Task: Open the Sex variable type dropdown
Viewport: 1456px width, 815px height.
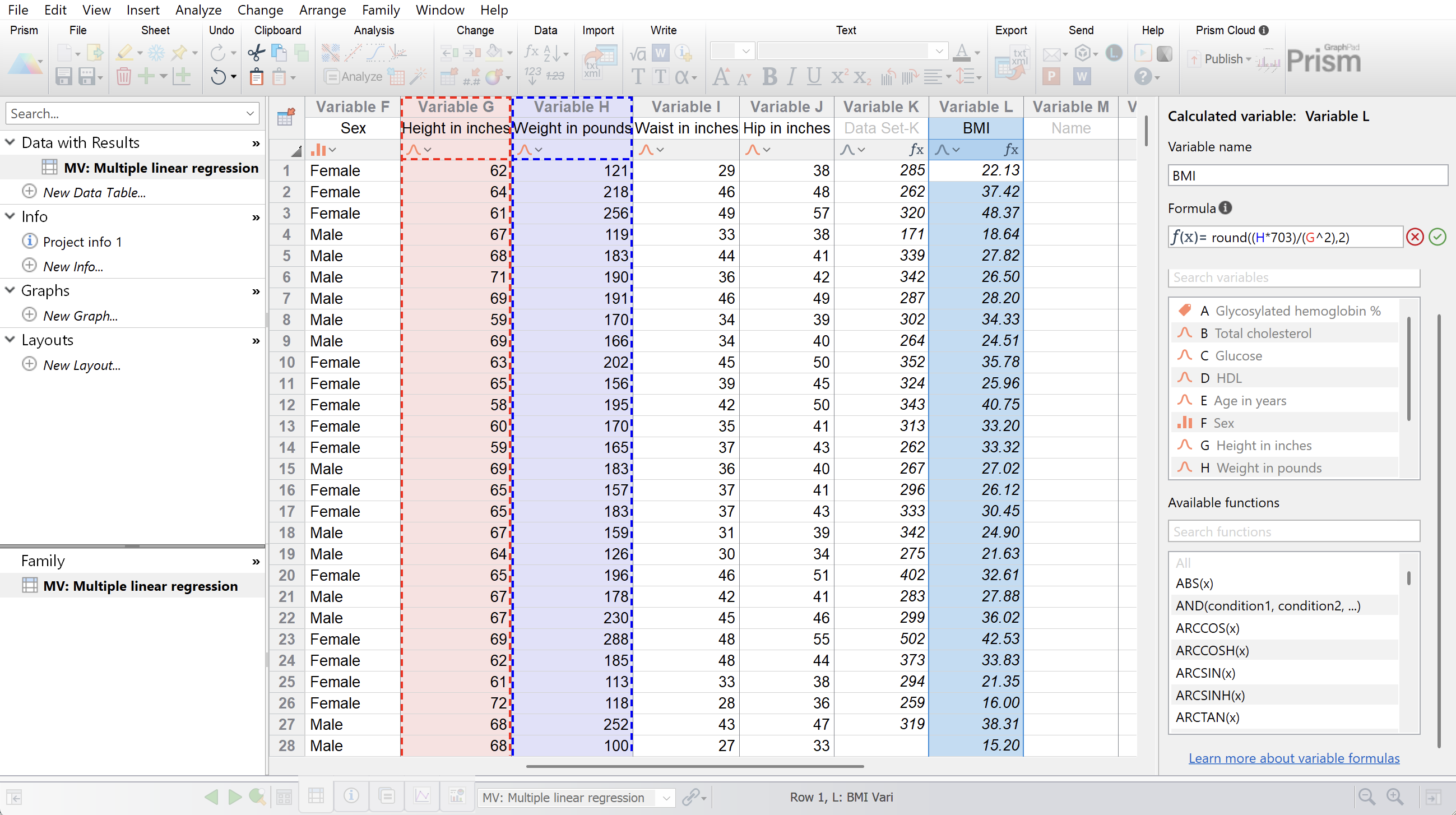Action: coord(332,150)
